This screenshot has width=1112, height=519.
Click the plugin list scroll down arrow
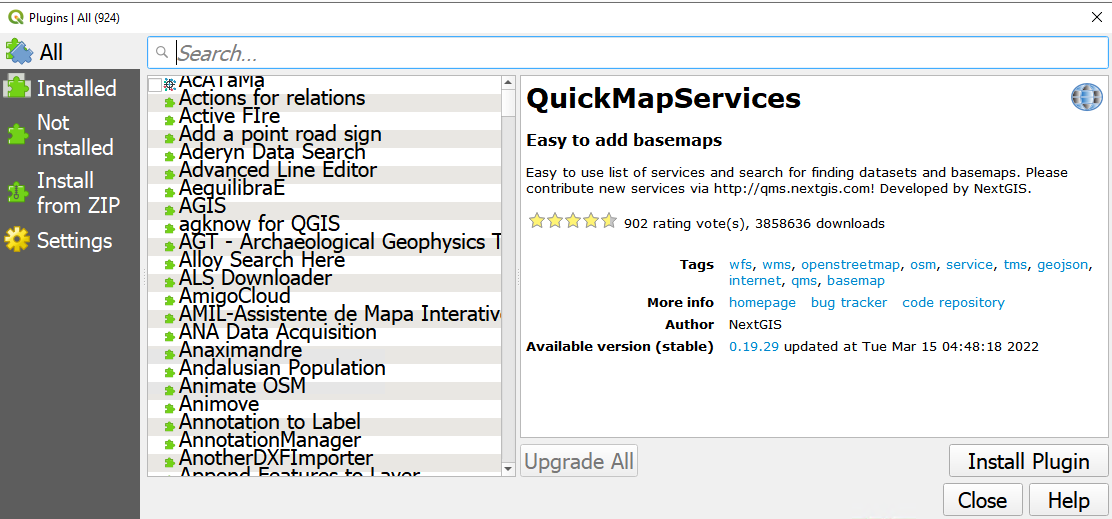tap(508, 469)
